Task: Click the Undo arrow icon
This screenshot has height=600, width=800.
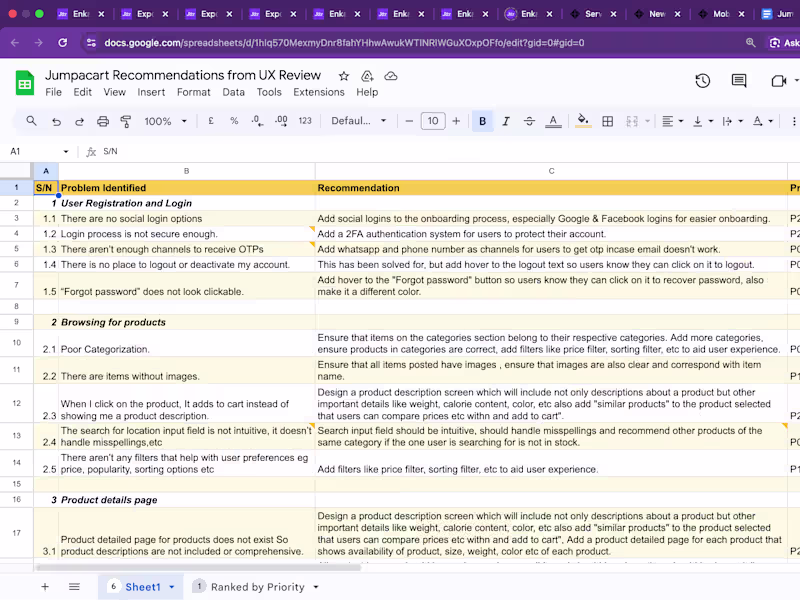Action: pyautogui.click(x=56, y=121)
